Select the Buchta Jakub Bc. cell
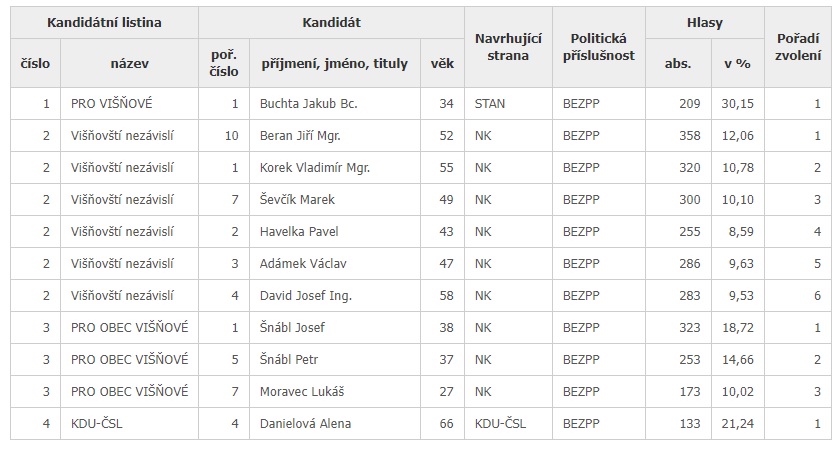The image size is (839, 450). 335,104
